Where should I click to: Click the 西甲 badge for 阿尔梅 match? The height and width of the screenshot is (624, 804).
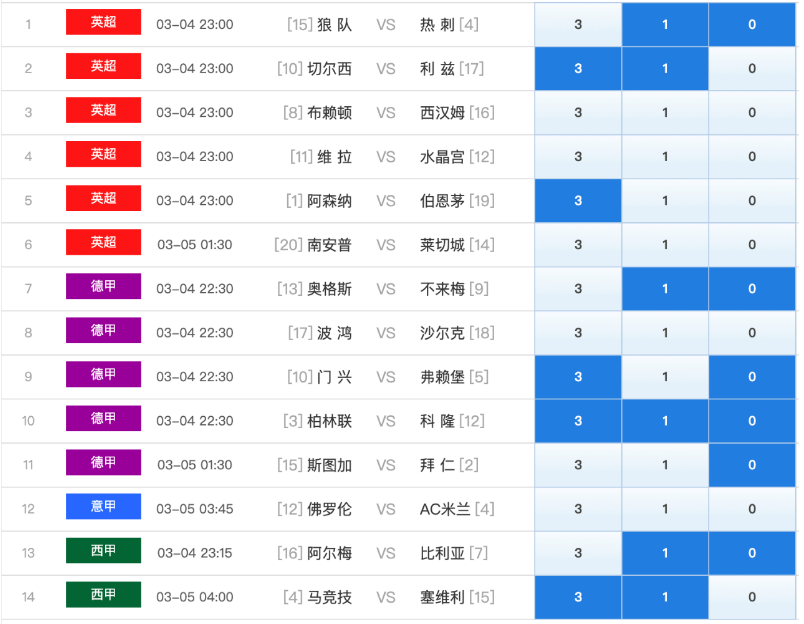(104, 551)
